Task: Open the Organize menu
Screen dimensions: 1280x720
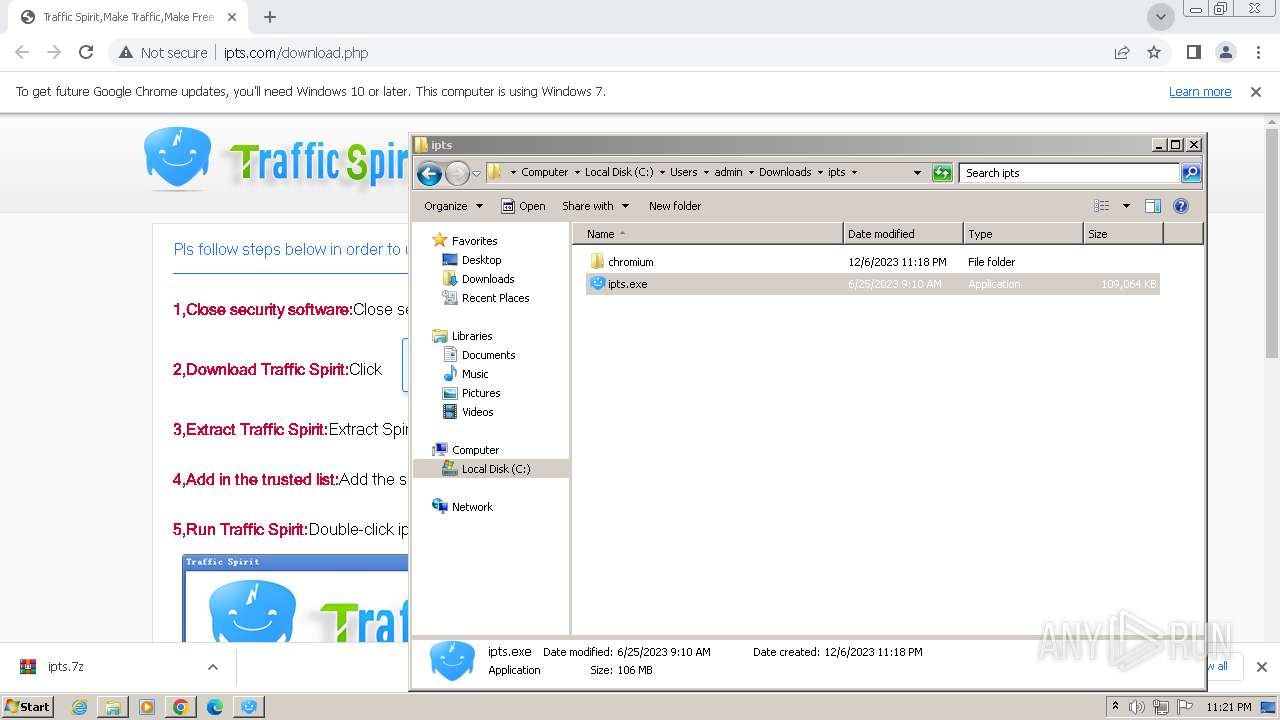Action: (453, 206)
